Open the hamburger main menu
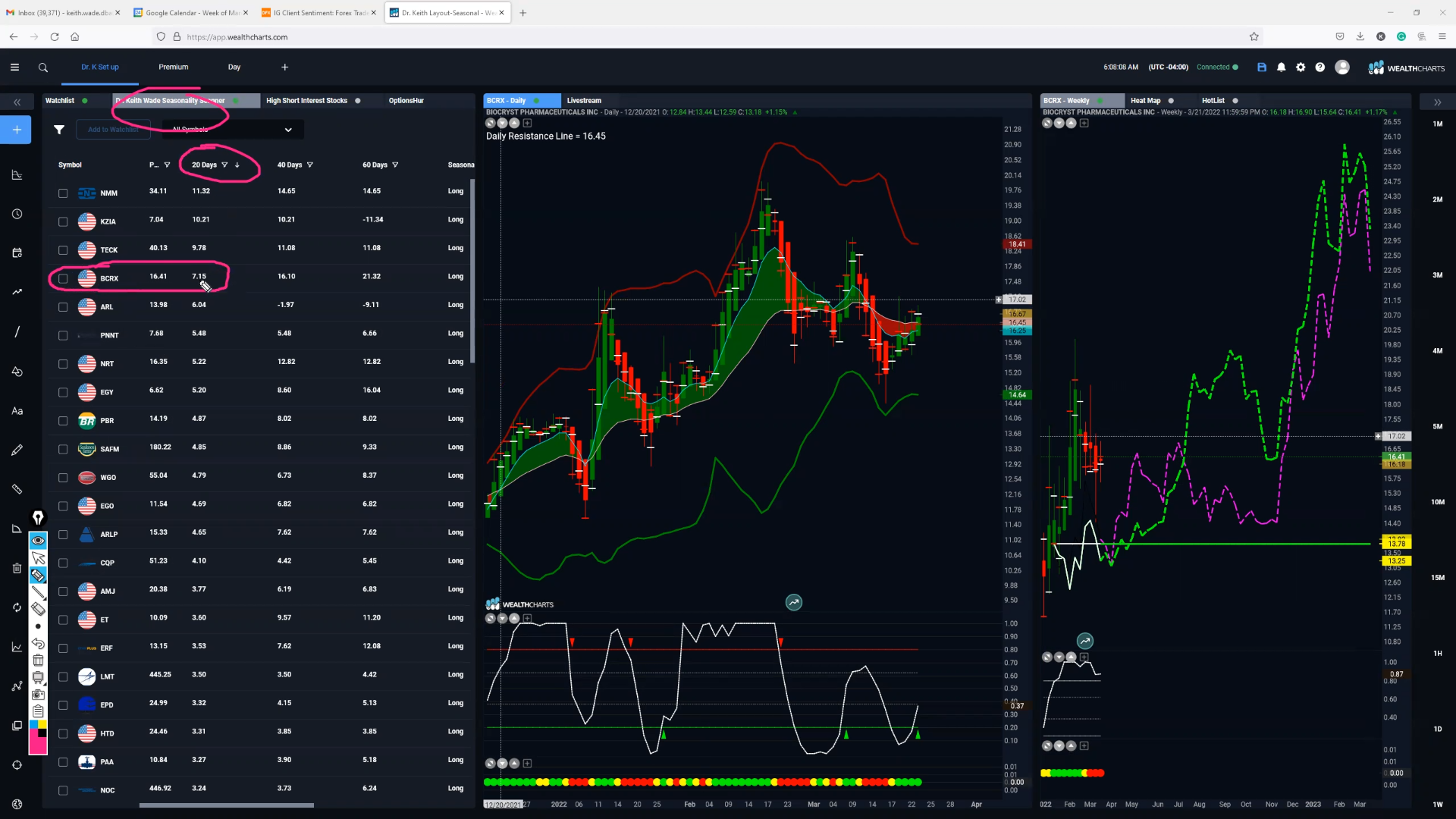The image size is (1456, 819). pyautogui.click(x=14, y=67)
